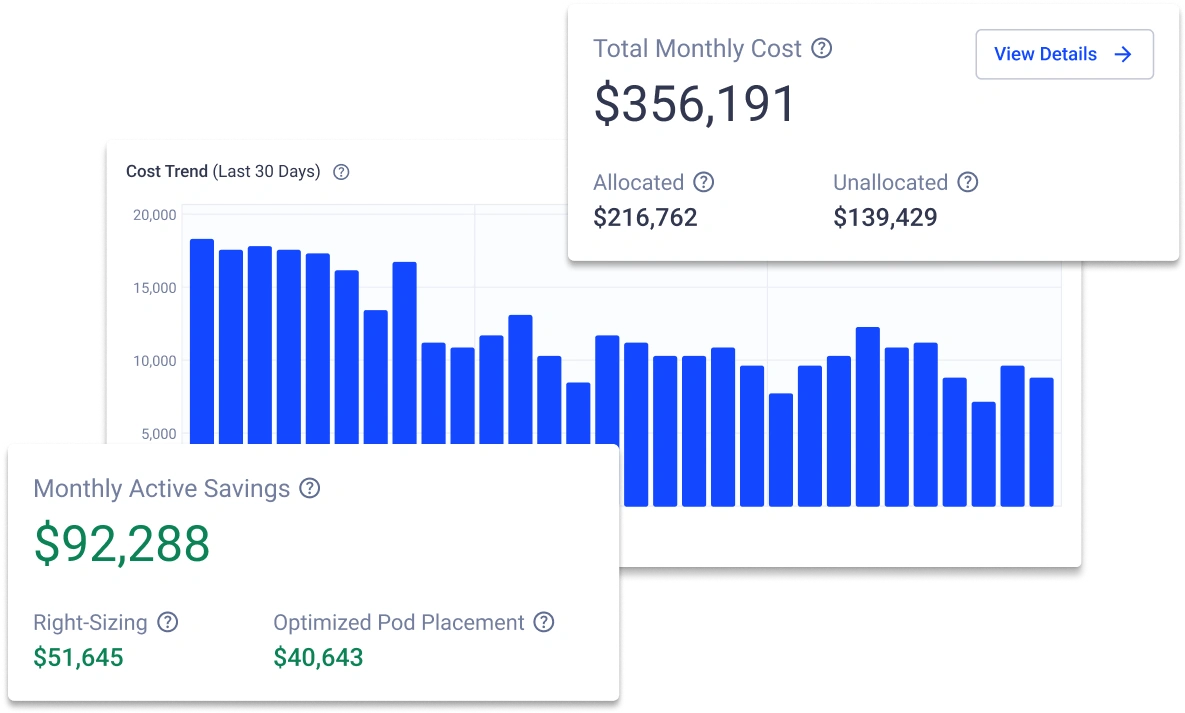Open the Total Monthly Cost help icon

click(822, 48)
